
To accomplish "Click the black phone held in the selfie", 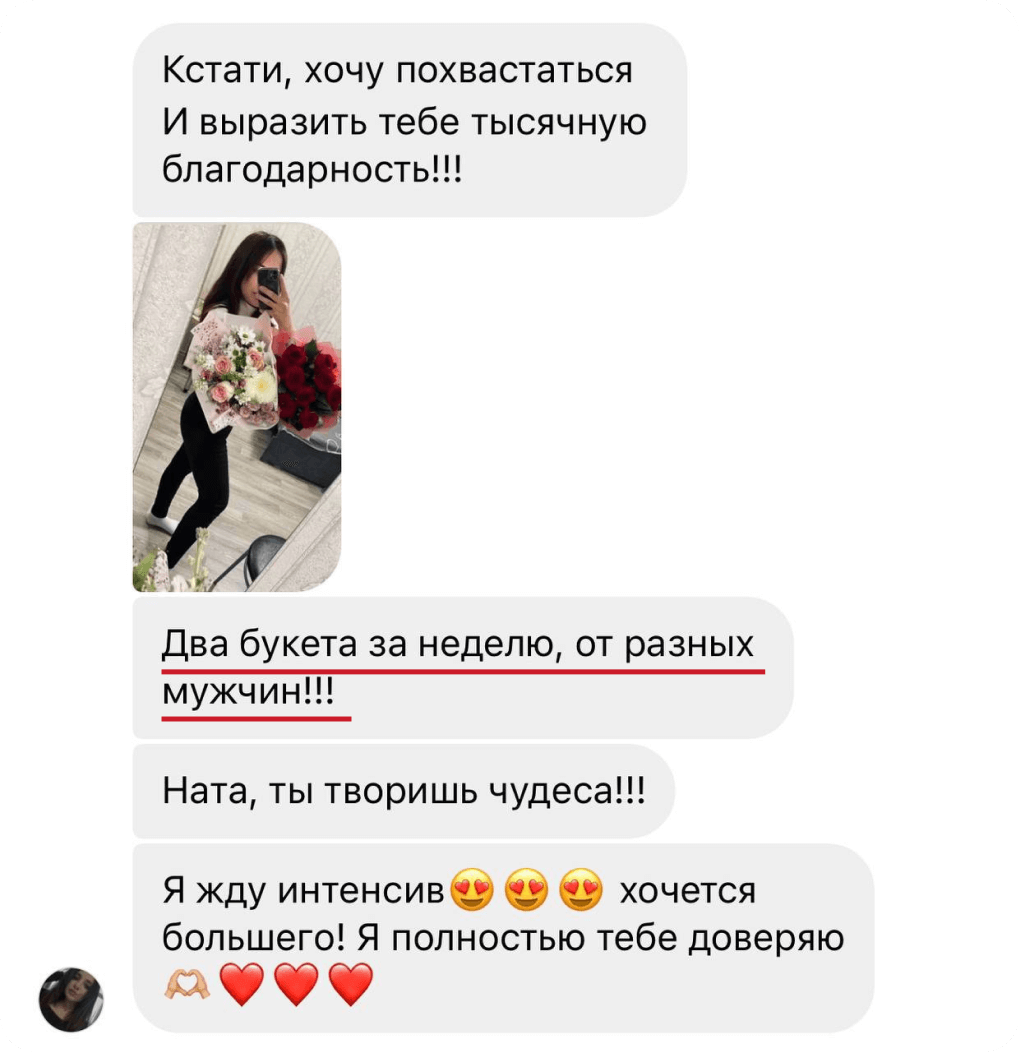I will (x=269, y=287).
